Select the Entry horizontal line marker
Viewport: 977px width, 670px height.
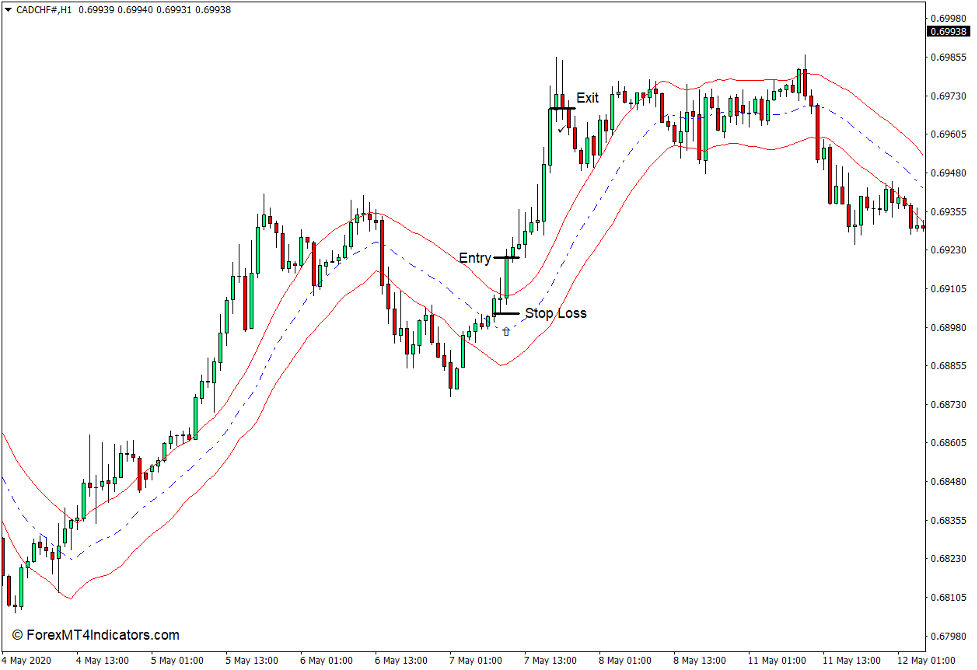tap(507, 257)
